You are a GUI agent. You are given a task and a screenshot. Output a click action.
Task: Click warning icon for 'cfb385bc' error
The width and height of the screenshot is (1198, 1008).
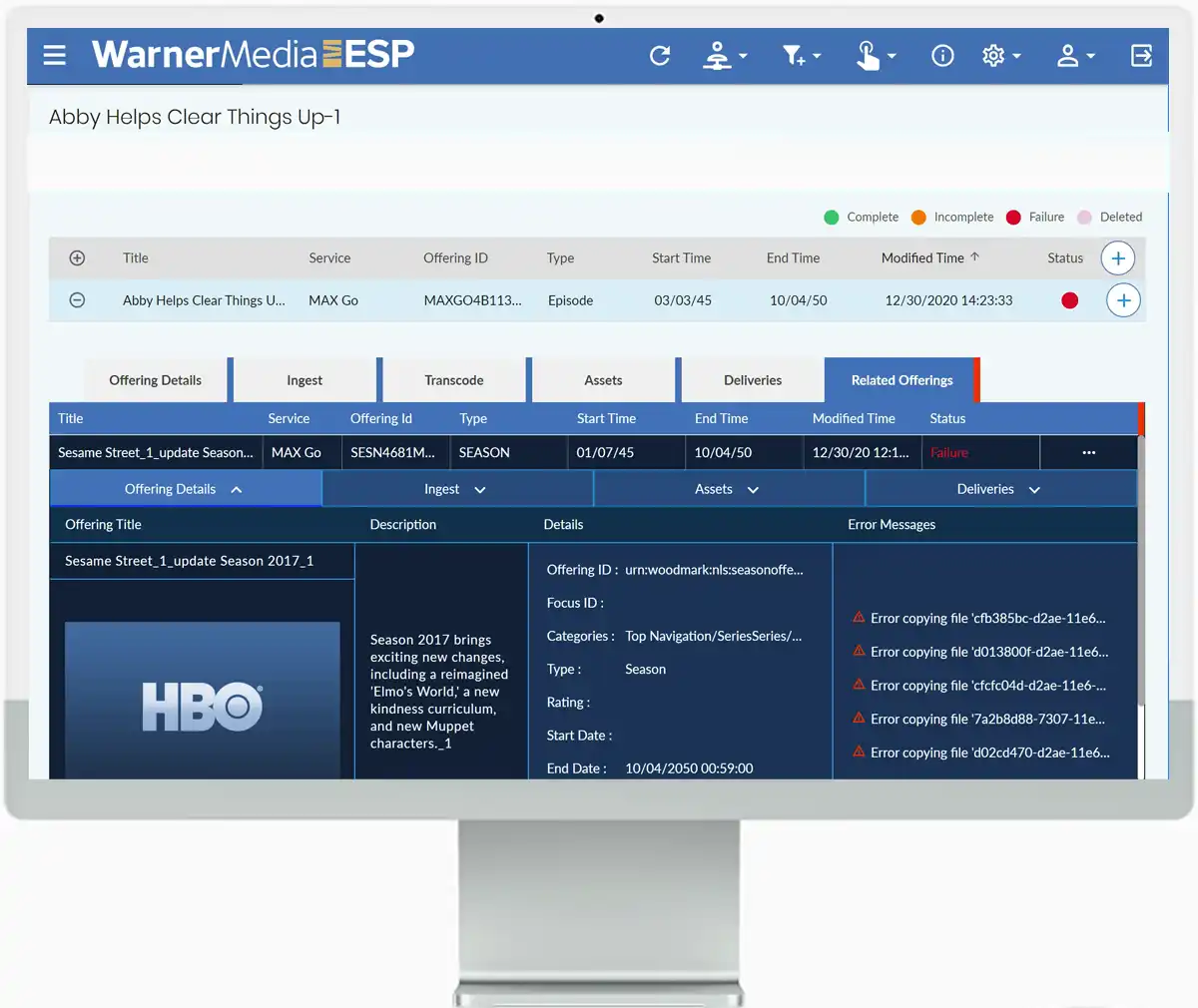(x=859, y=617)
